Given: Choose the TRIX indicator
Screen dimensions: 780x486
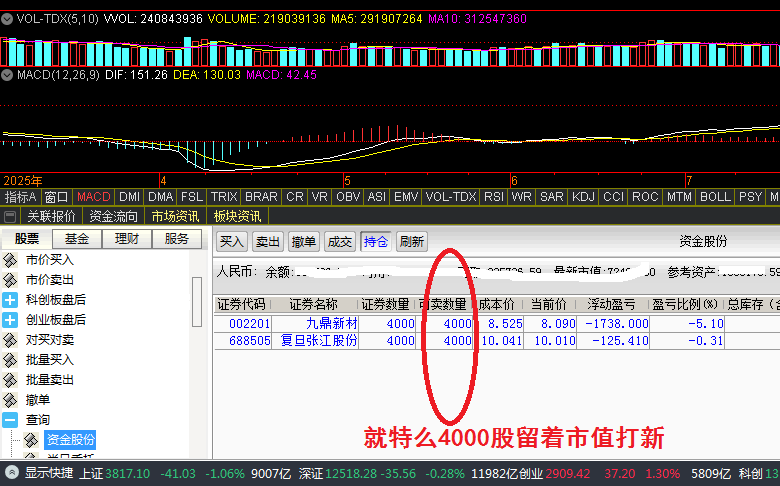Looking at the screenshot, I should 224,197.
